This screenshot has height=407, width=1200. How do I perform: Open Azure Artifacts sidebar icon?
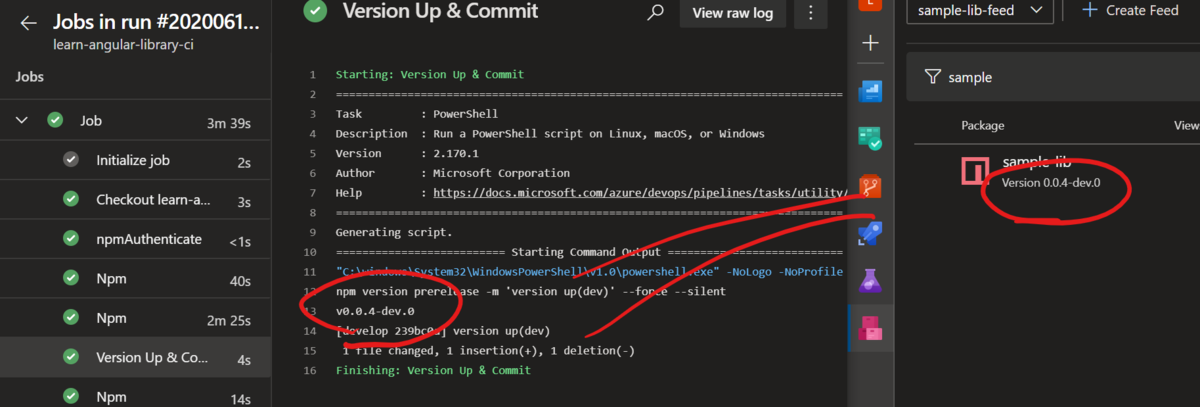pos(870,328)
